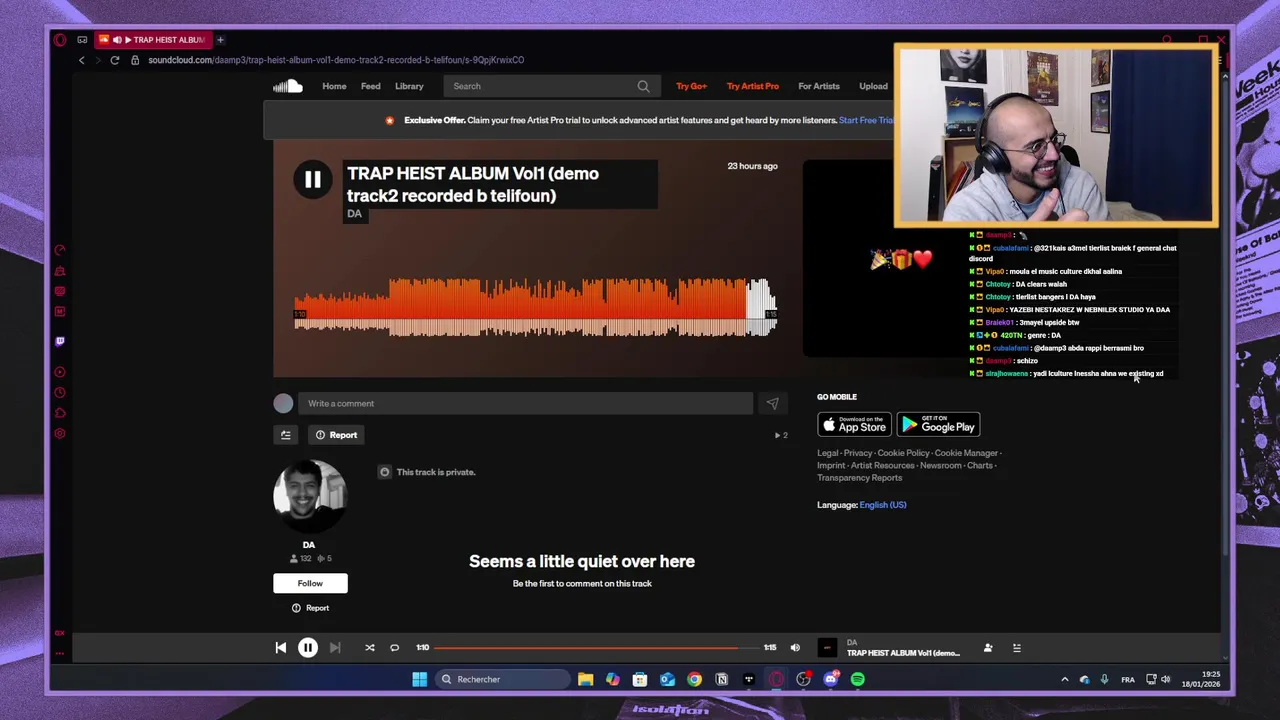Viewport: 1280px width, 720px height.
Task: Open the Feed menu item
Action: point(370,86)
